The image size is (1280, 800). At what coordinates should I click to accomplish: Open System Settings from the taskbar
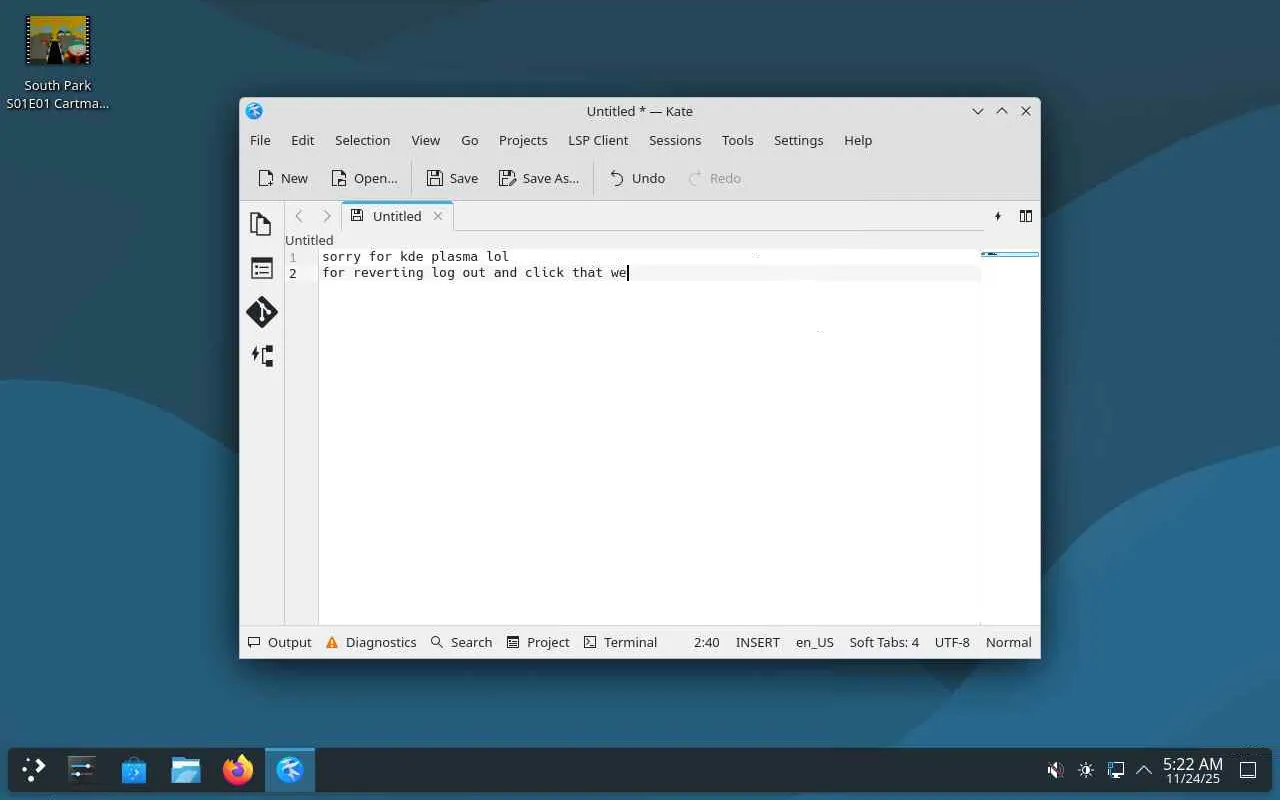[x=82, y=770]
